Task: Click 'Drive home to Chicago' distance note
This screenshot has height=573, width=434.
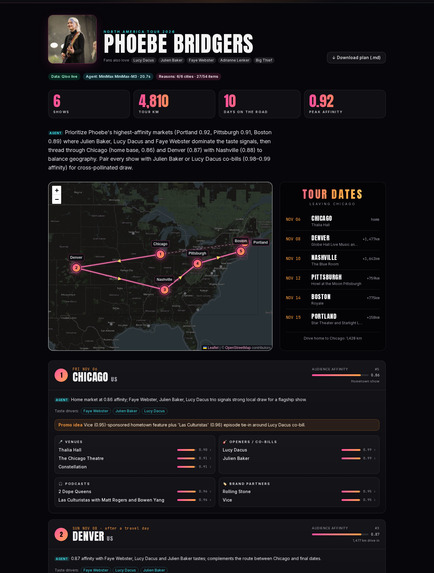Action: [332, 338]
